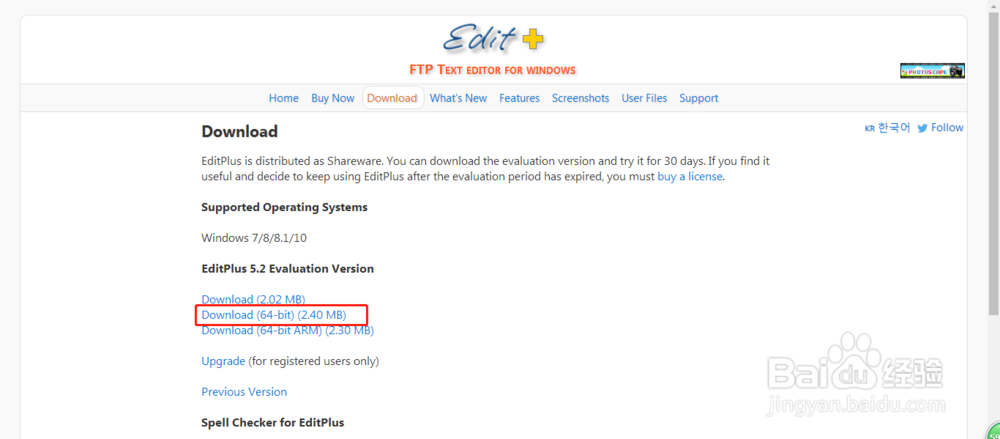The image size is (1000, 439).
Task: Download the 64-bit ARM 2.30 MB installer
Action: point(288,331)
